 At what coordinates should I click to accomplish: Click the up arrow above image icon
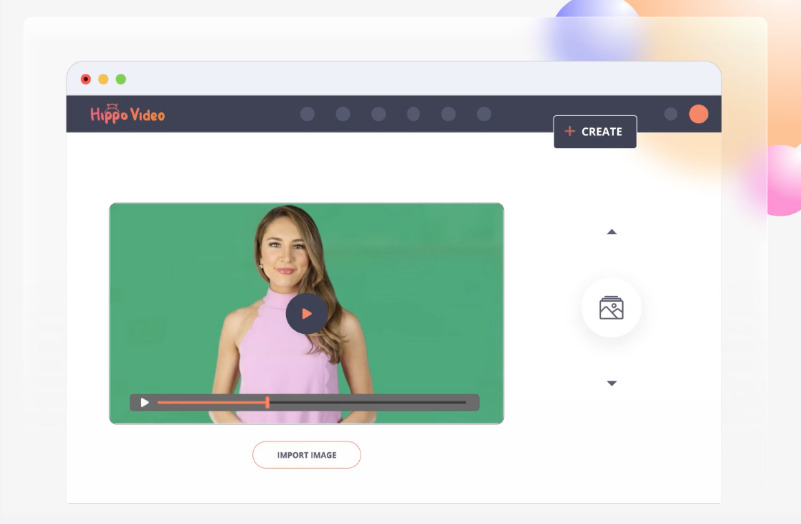pos(612,232)
